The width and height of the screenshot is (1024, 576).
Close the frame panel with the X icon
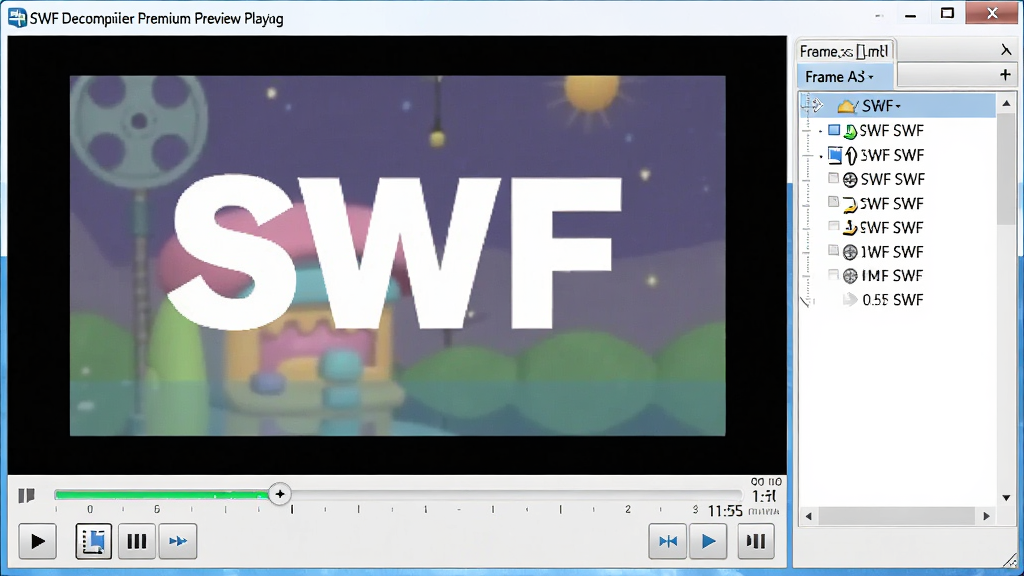[1006, 50]
